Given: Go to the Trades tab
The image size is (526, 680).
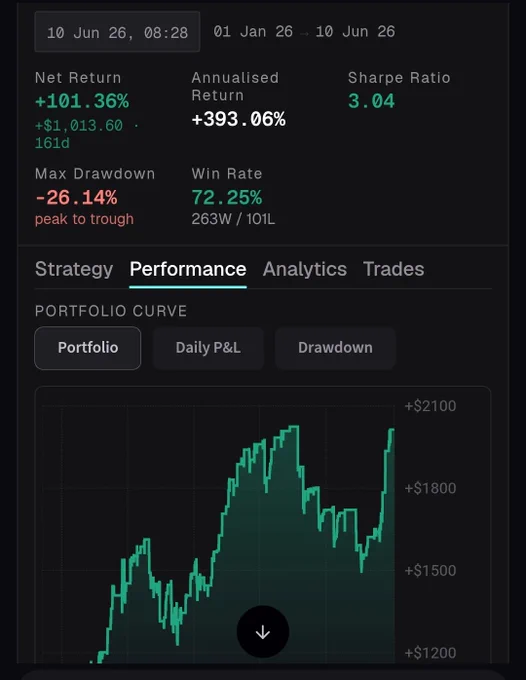Looking at the screenshot, I should [x=393, y=269].
